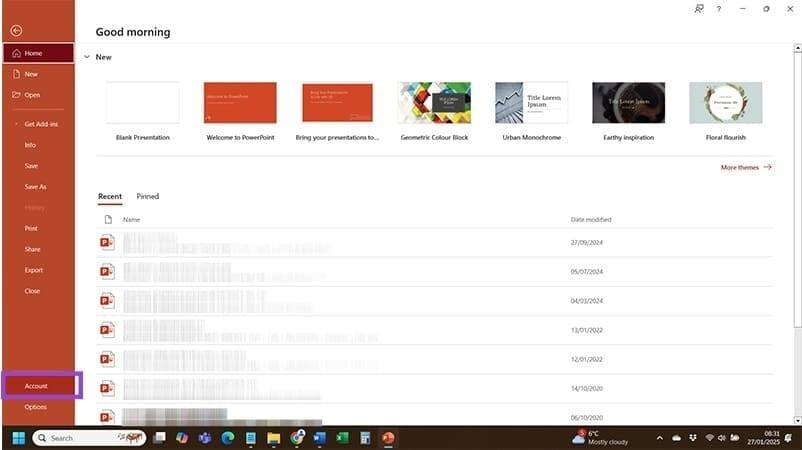
Task: Click date 05/07/2024 in list
Action: point(587,272)
